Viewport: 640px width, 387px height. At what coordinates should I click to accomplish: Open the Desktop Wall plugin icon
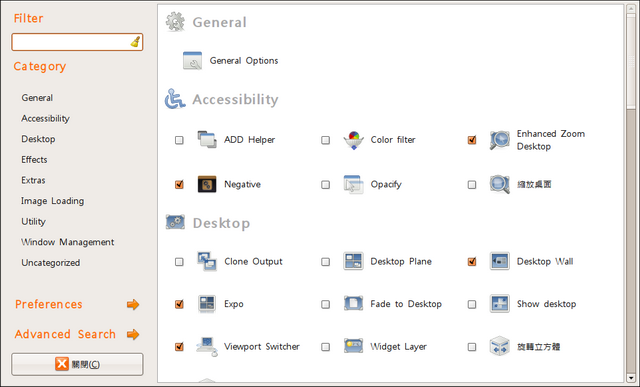coord(500,261)
